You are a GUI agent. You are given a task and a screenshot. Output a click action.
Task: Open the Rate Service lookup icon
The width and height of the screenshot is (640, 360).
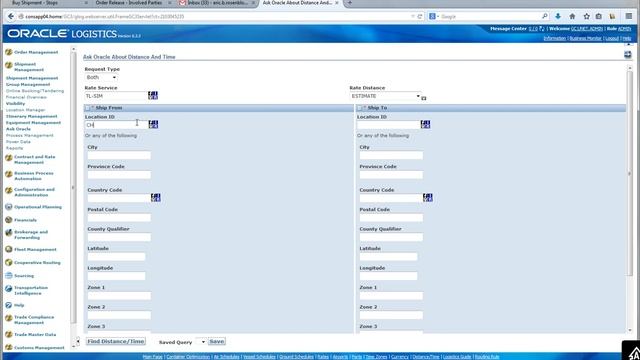[x=153, y=96]
